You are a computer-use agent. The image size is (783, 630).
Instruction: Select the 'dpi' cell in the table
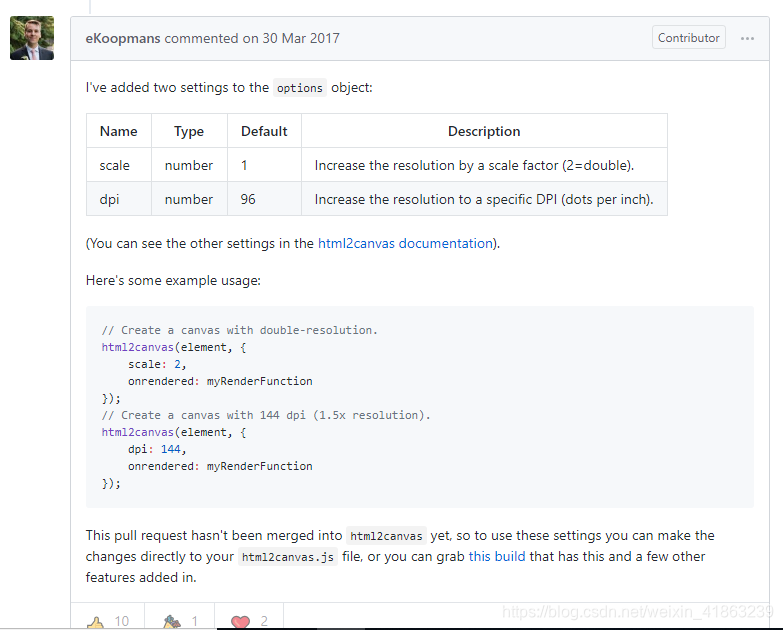point(119,199)
